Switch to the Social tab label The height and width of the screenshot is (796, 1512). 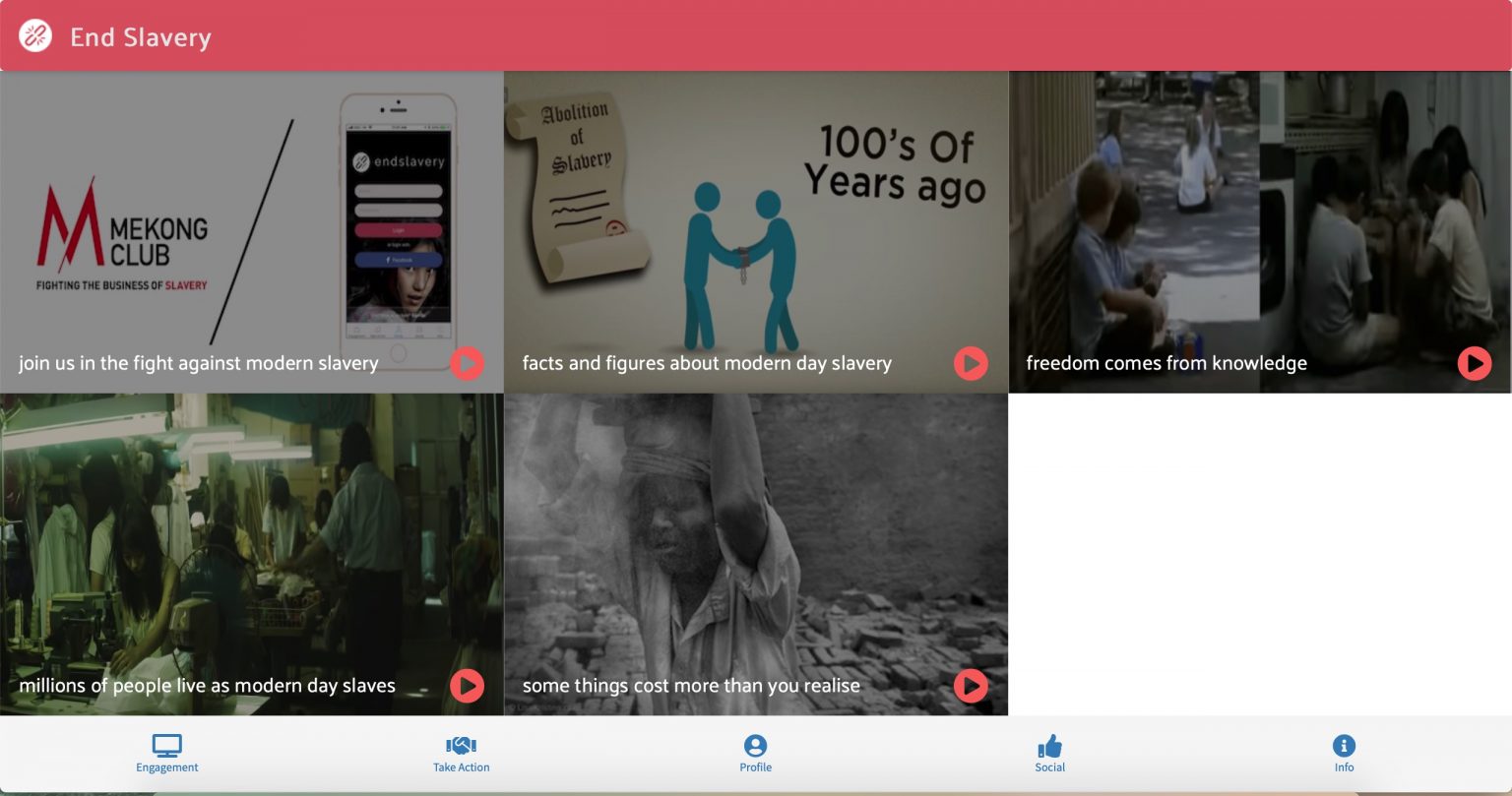click(1049, 767)
